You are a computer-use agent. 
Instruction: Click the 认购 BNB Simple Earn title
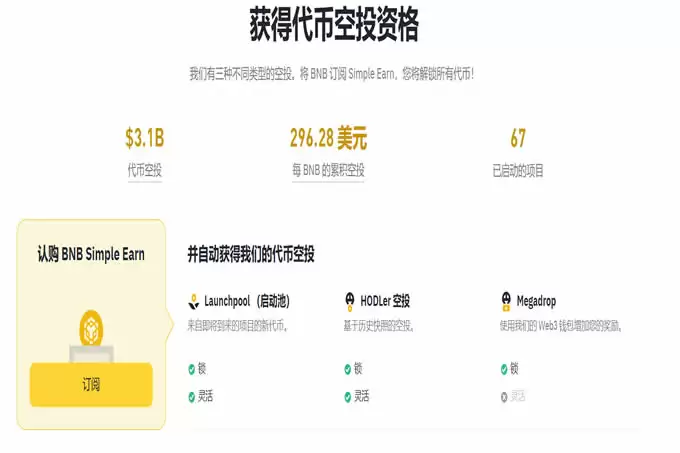pos(91,254)
